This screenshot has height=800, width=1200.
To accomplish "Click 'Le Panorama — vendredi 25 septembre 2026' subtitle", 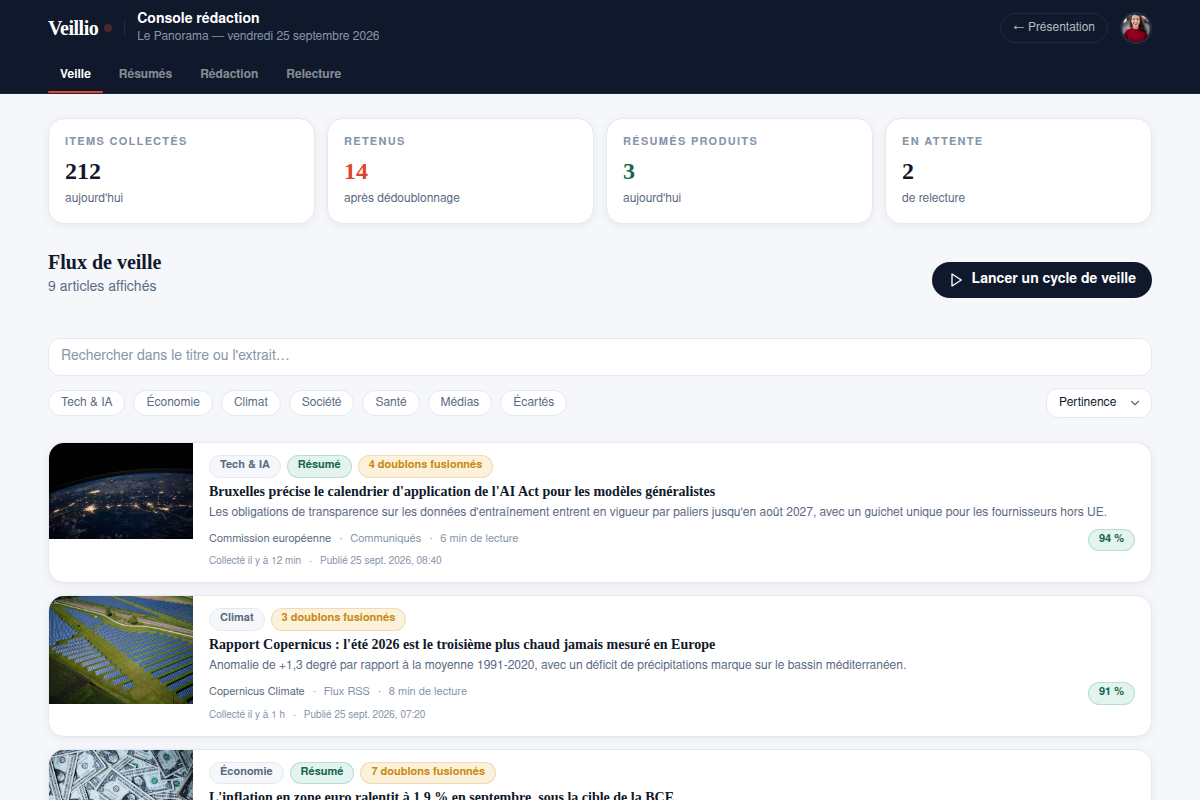I will tap(258, 36).
